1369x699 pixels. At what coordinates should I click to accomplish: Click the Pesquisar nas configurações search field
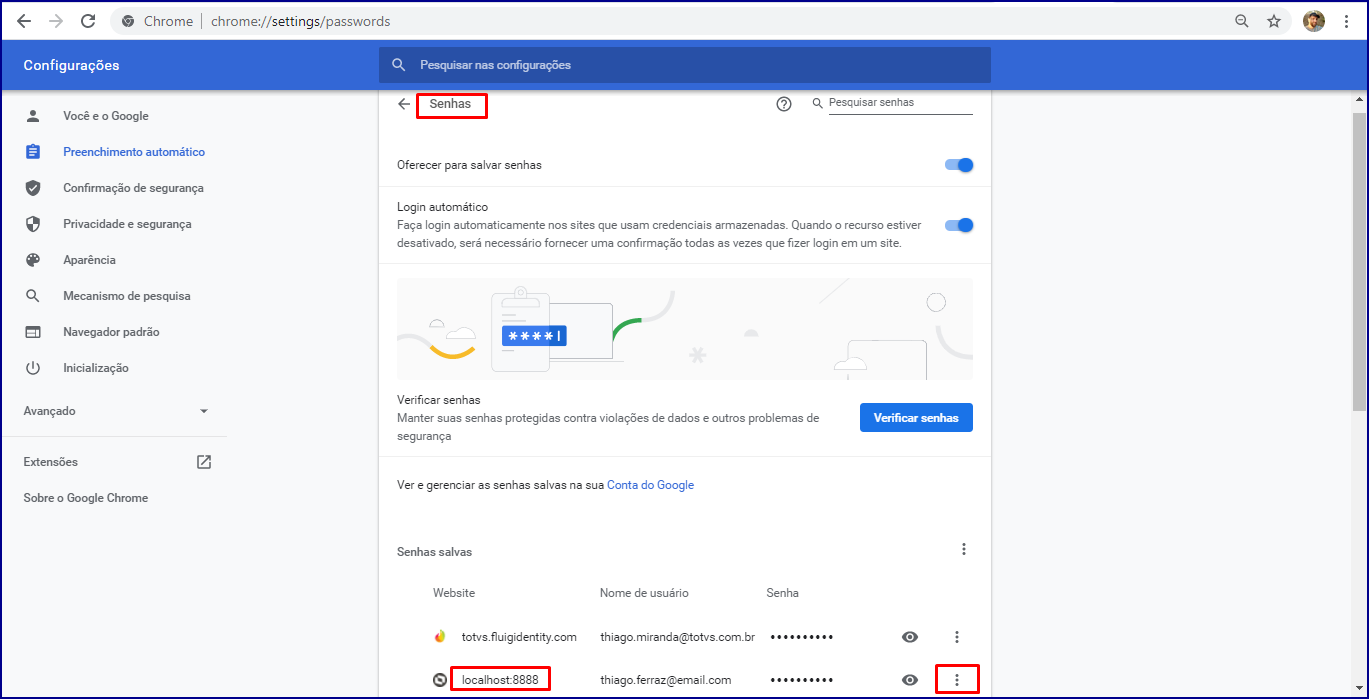(x=685, y=65)
